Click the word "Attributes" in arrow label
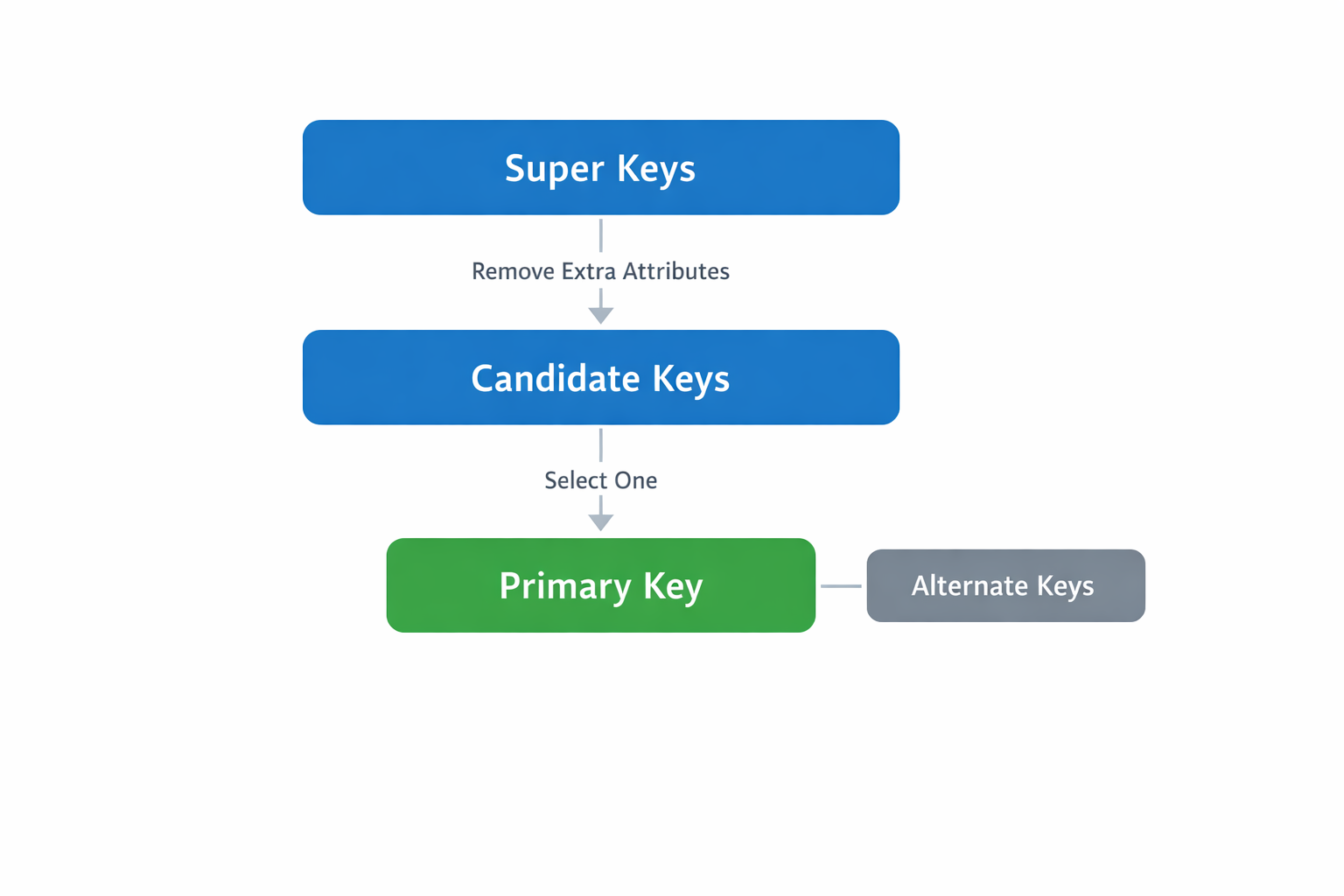Screen dimensions: 1344x896 click(675, 271)
